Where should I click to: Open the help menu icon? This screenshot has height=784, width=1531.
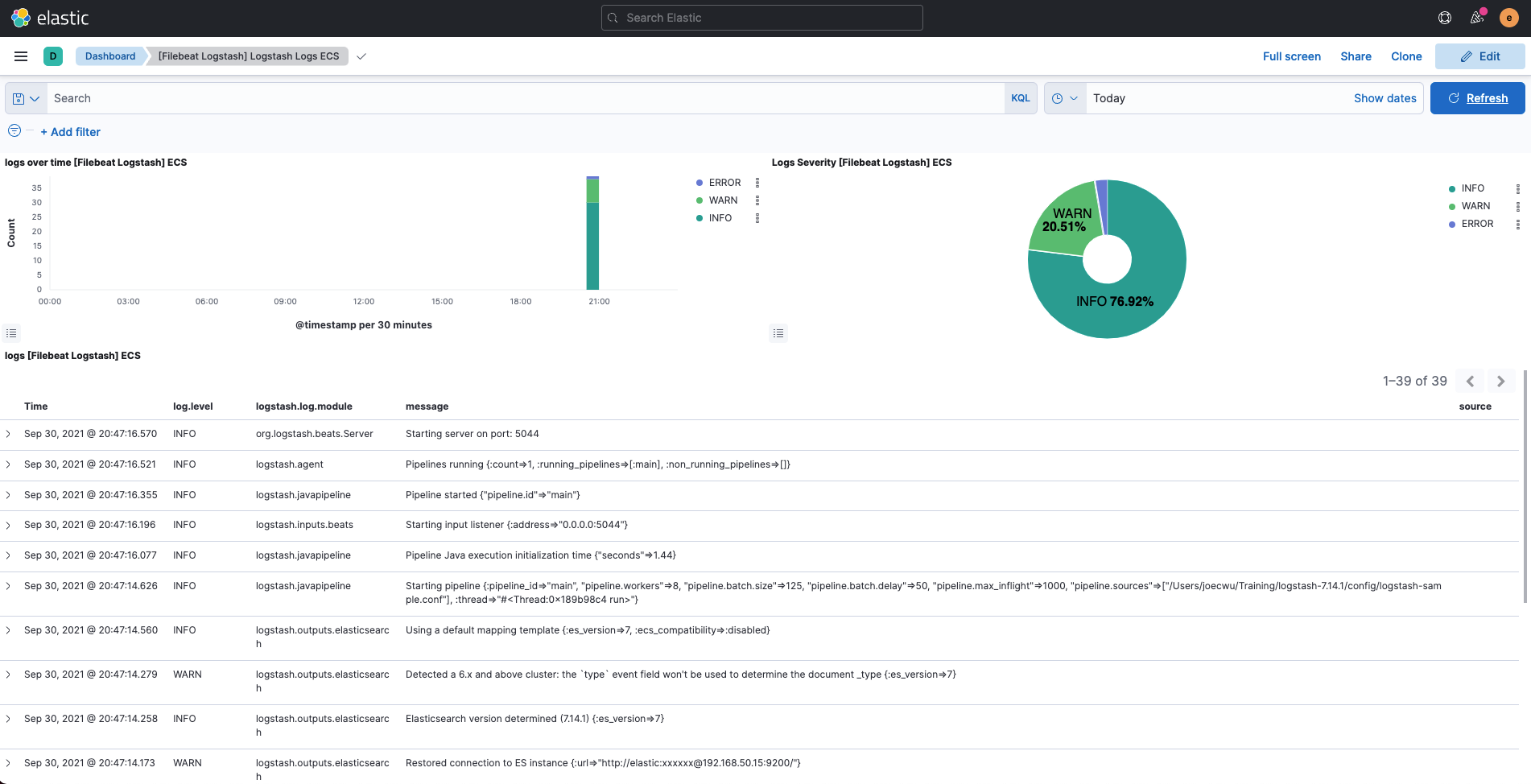click(1445, 18)
